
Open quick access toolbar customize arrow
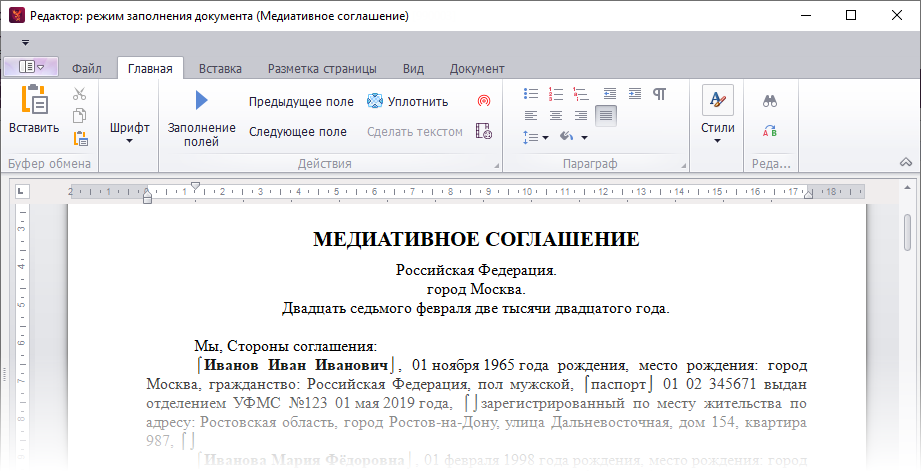click(25, 42)
